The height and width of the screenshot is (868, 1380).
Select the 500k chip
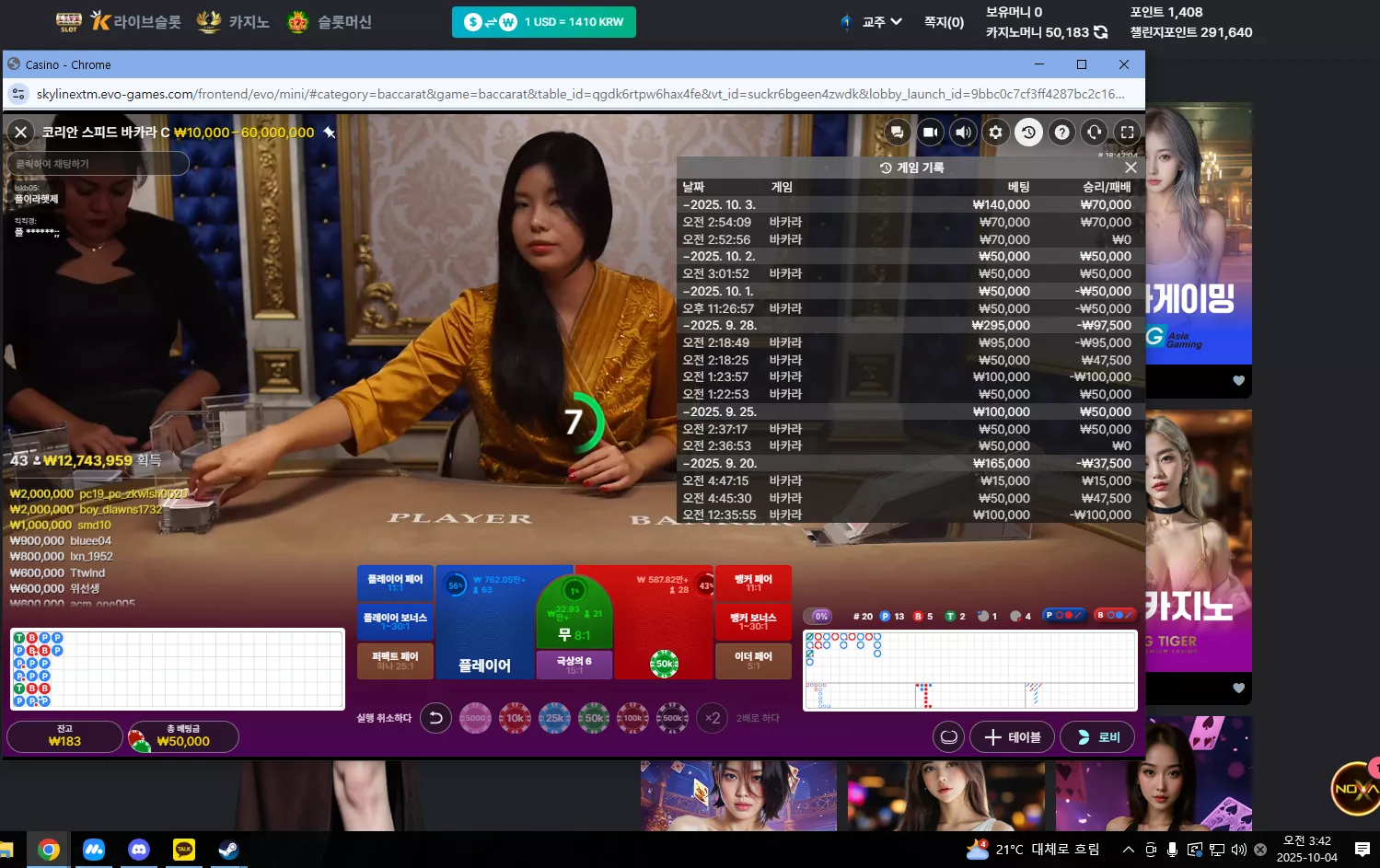click(672, 718)
